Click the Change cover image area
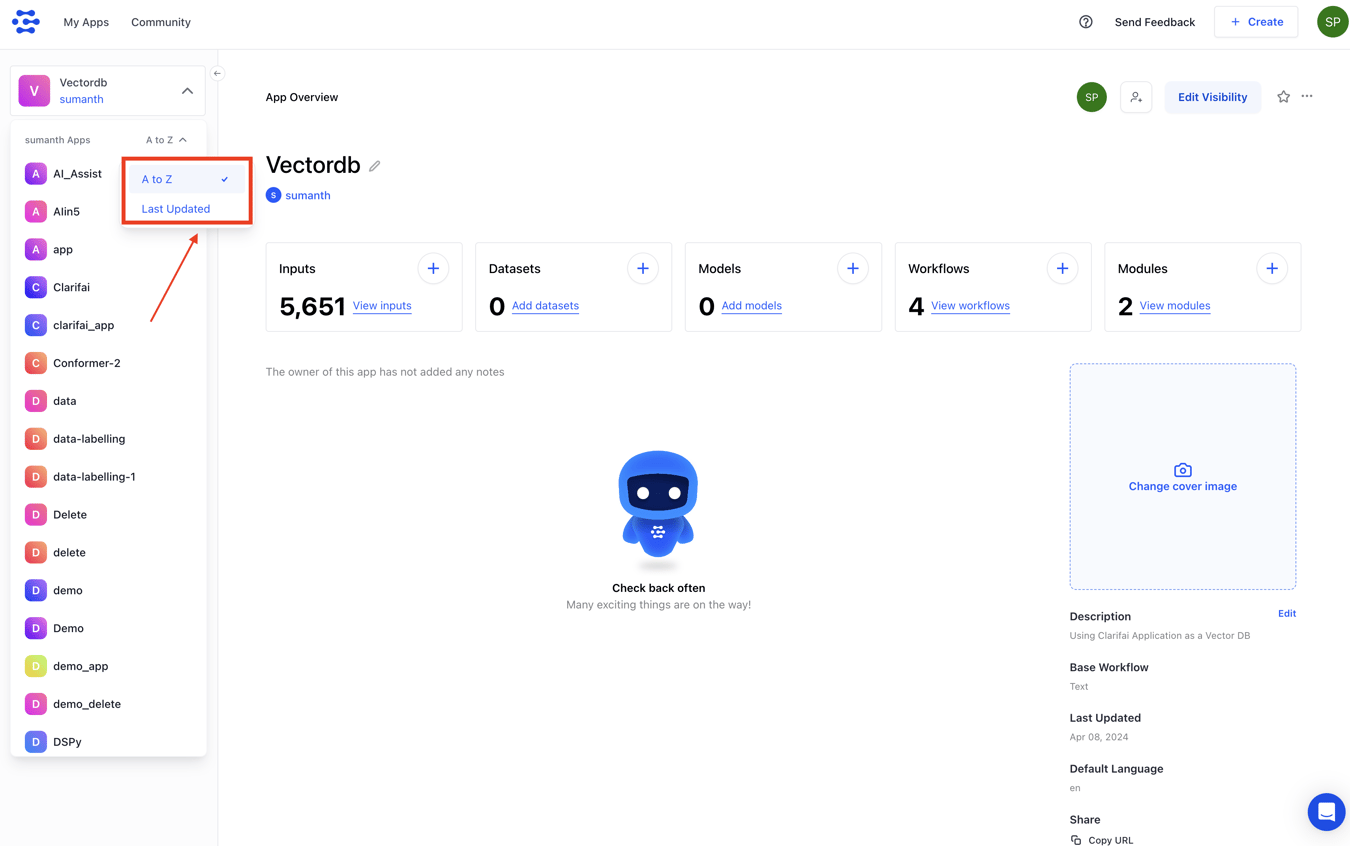The height and width of the screenshot is (846, 1350). click(x=1182, y=477)
